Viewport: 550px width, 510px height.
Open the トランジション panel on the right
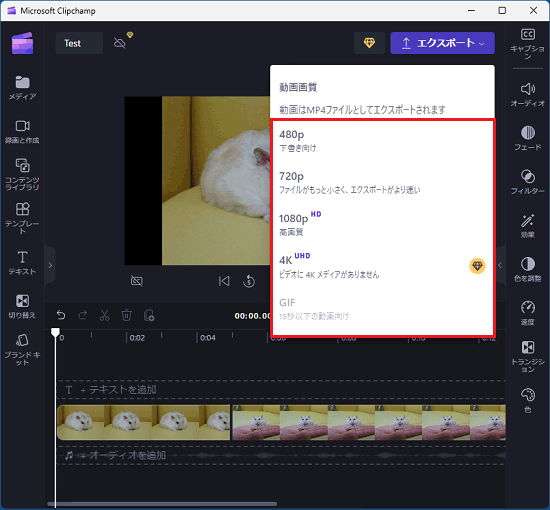528,356
